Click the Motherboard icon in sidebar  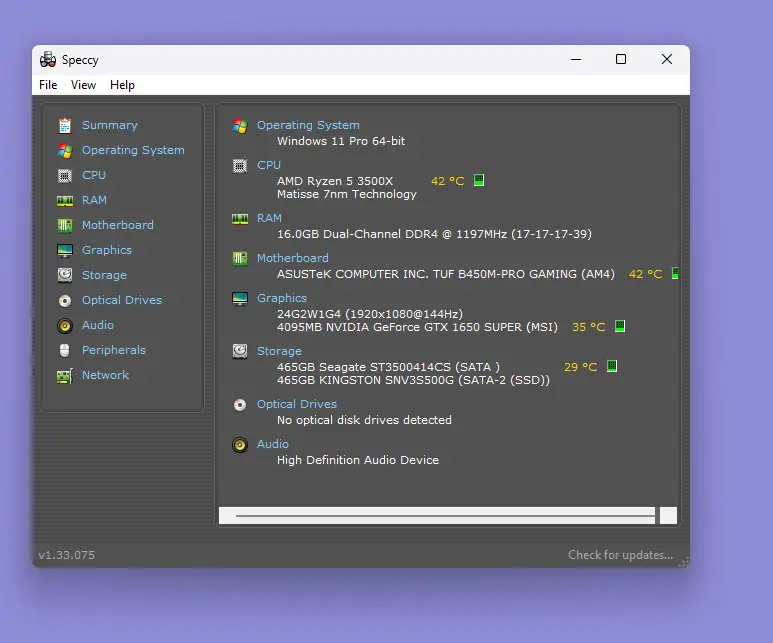pyautogui.click(x=65, y=225)
